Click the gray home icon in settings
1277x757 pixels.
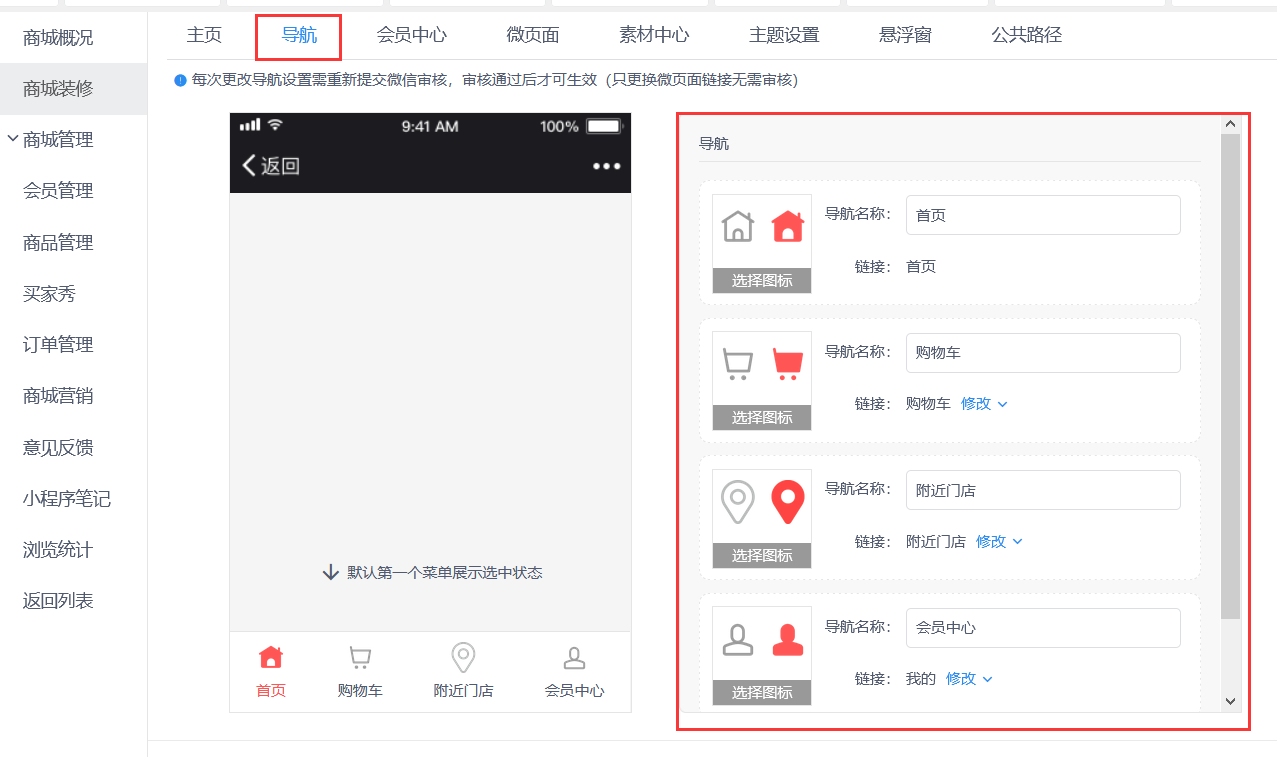(738, 226)
